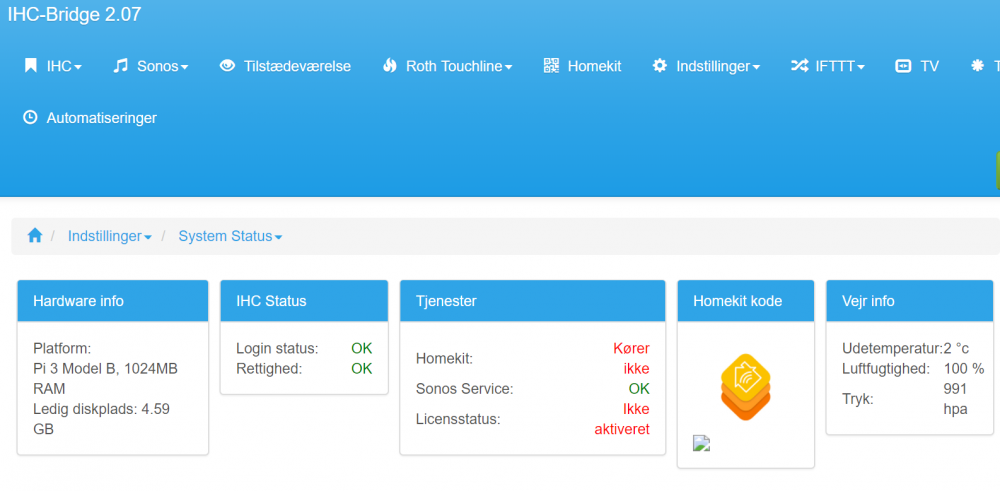This screenshot has height=491, width=1000.
Task: Click the IHC-Bridge 2.07 title link
Action: [x=76, y=13]
